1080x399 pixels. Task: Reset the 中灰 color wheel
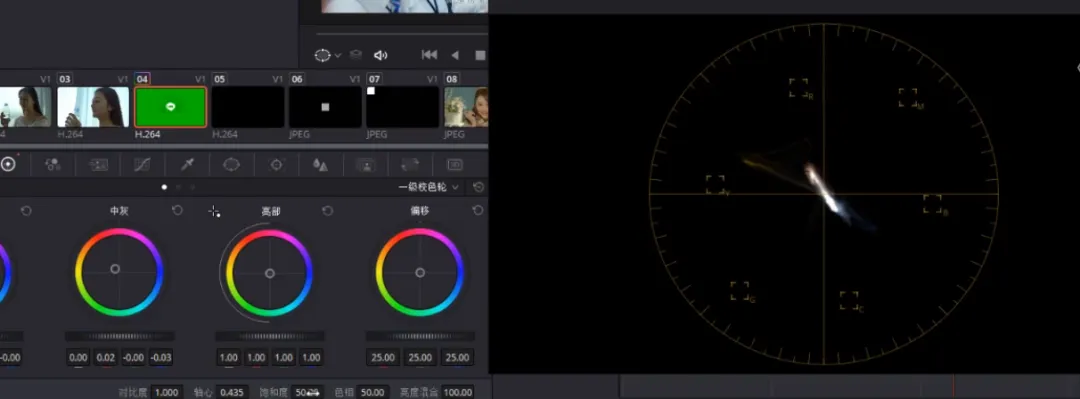[177, 210]
